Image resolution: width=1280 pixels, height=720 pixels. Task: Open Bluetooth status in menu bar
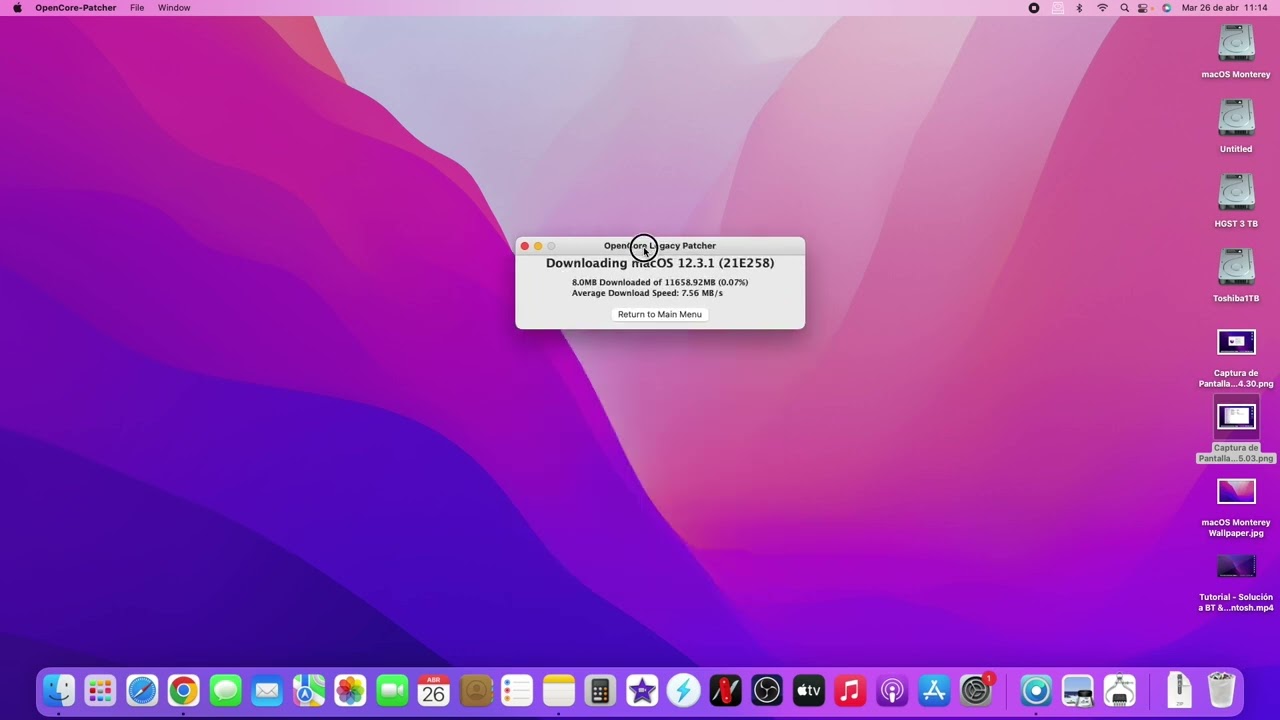(1079, 8)
